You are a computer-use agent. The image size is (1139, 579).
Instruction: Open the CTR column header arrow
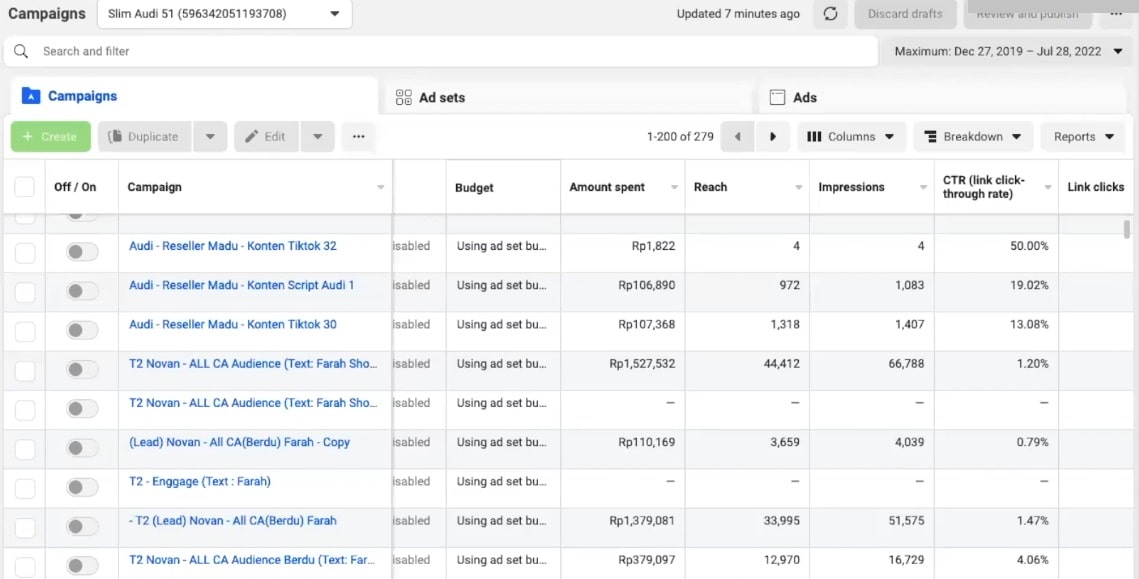coord(1047,187)
